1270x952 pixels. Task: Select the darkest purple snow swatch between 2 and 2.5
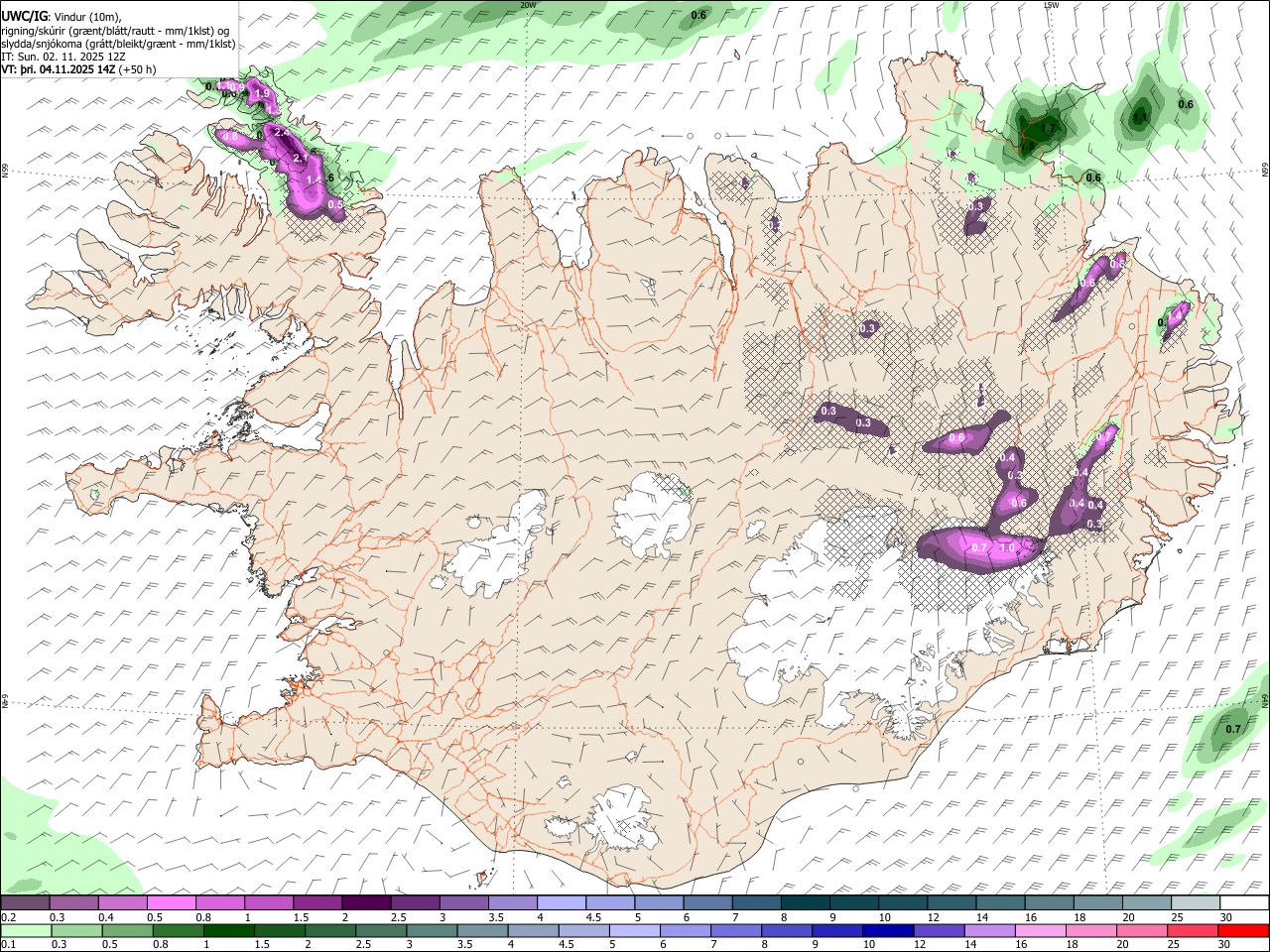tap(366, 903)
